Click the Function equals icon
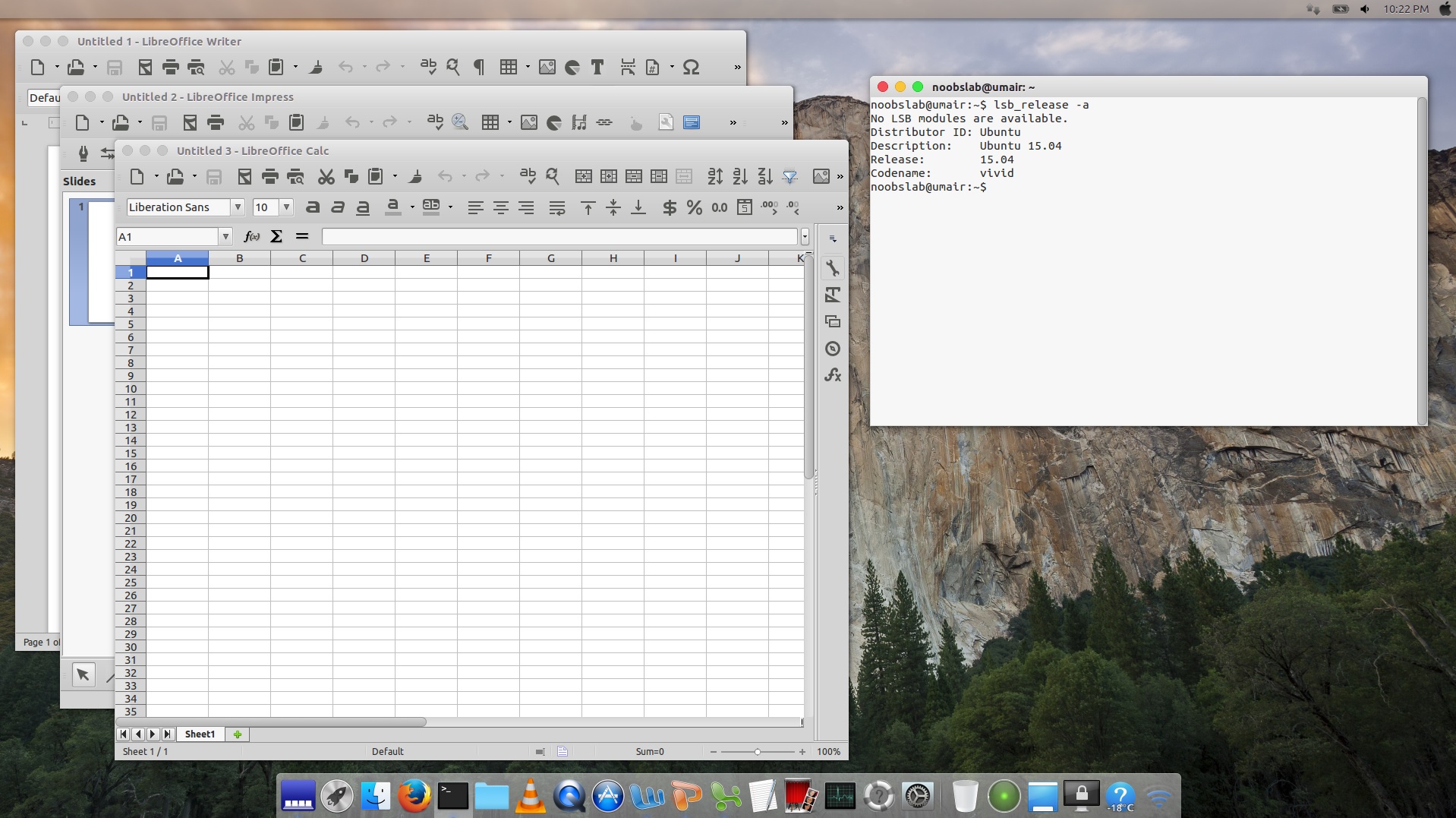Screen dimensions: 1456x818 pos(302,236)
